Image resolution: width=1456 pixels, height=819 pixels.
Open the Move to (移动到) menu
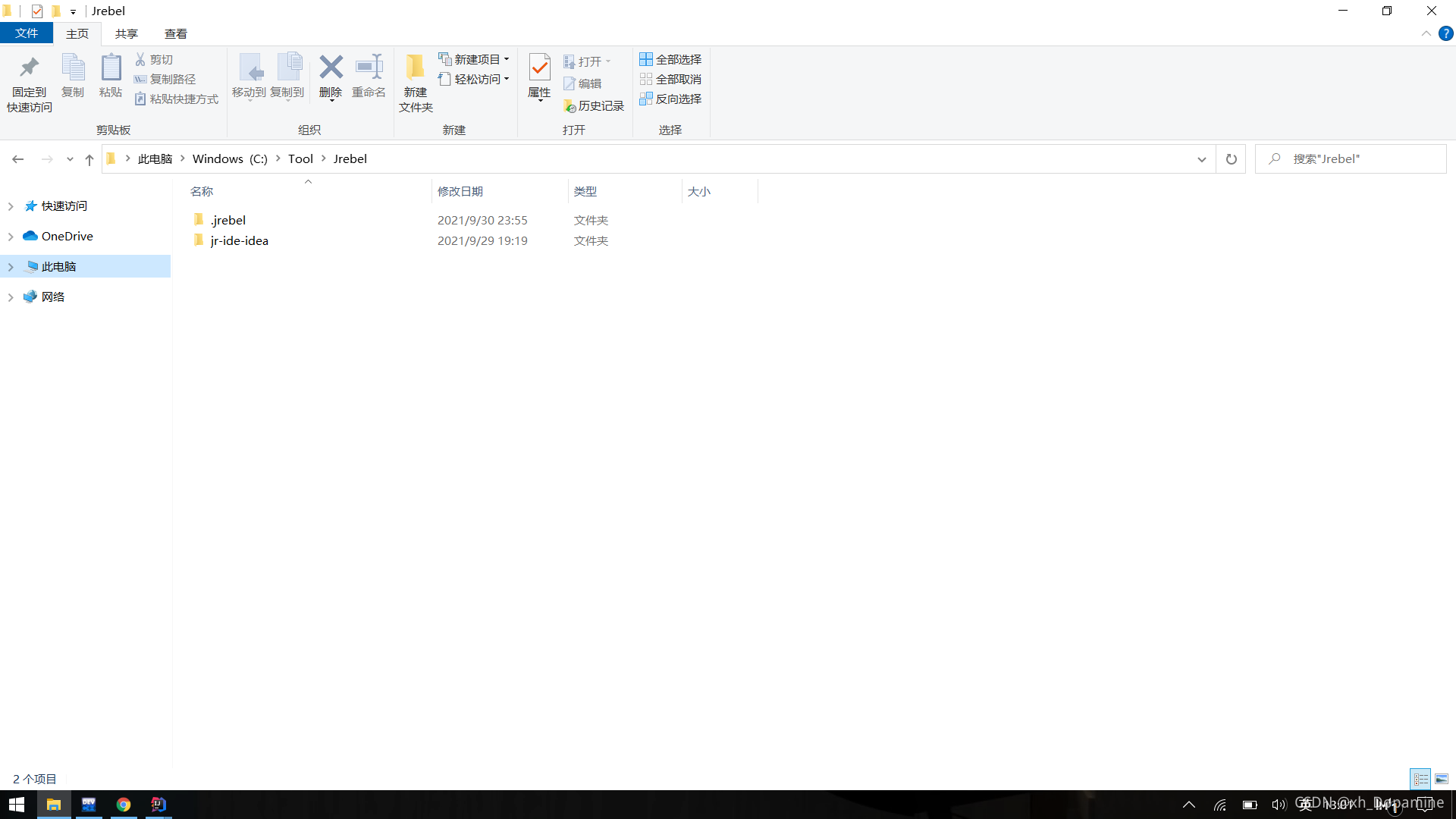[249, 77]
